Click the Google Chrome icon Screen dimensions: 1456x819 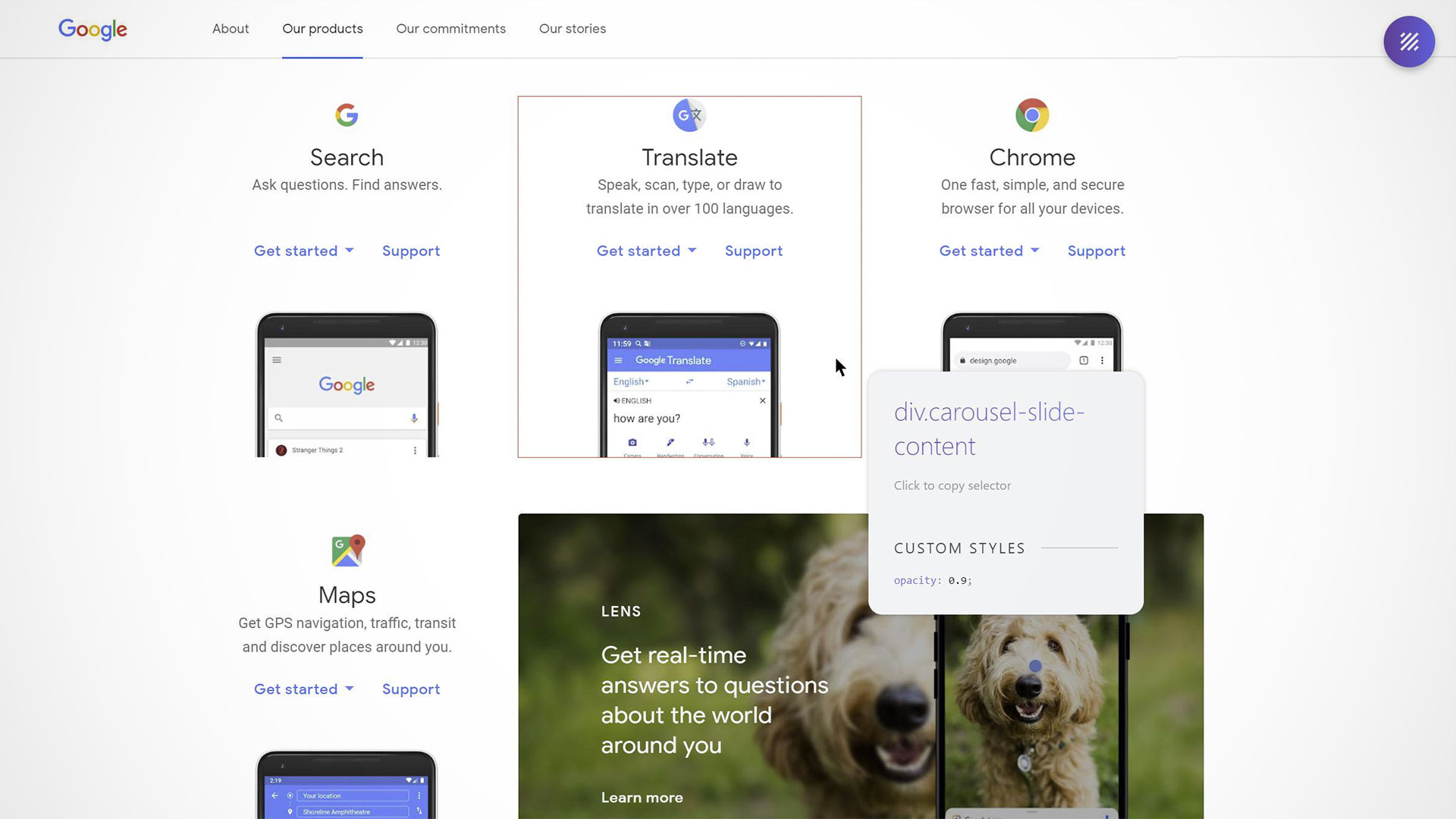click(x=1032, y=114)
